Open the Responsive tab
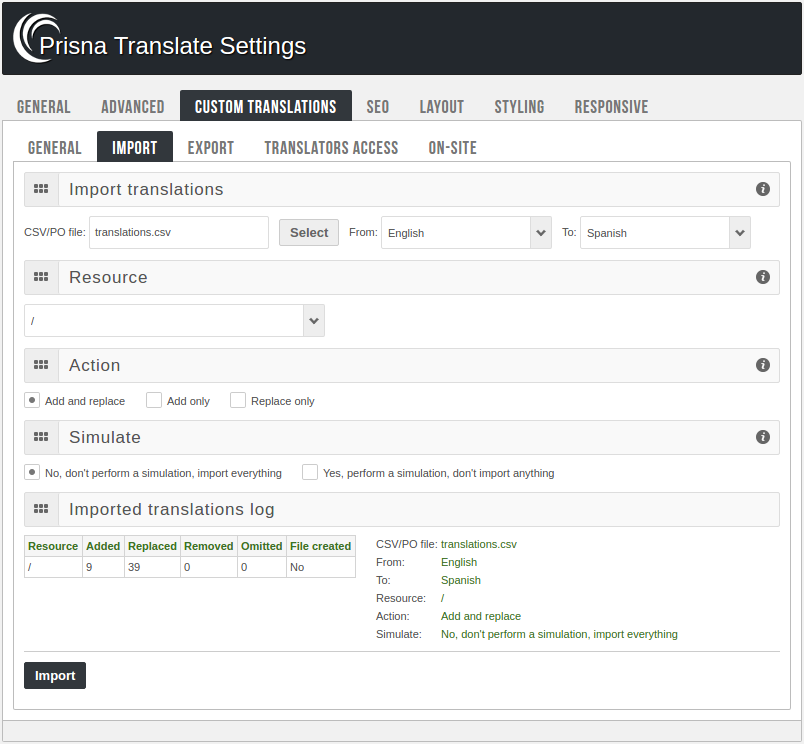This screenshot has width=804, height=744. pos(611,107)
